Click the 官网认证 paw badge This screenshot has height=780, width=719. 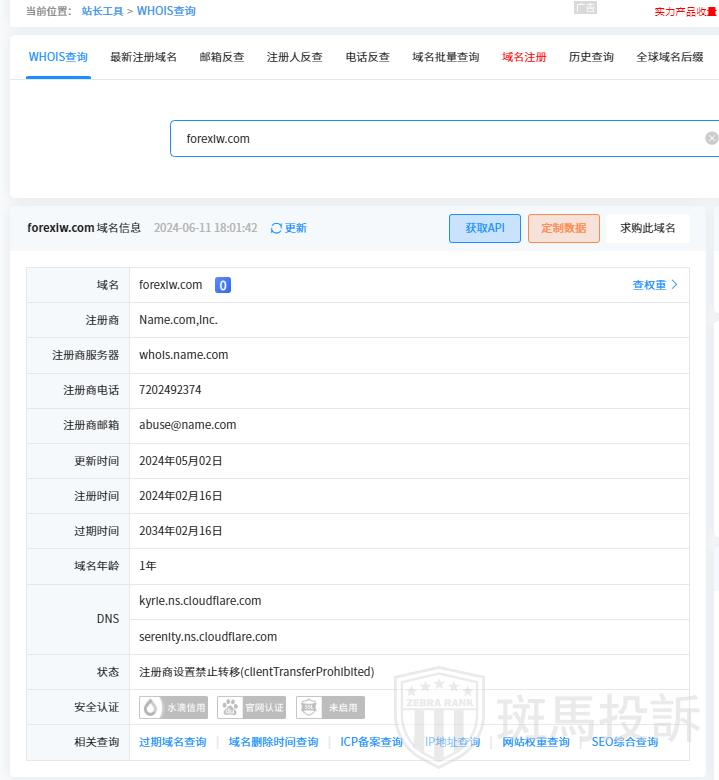coord(252,707)
